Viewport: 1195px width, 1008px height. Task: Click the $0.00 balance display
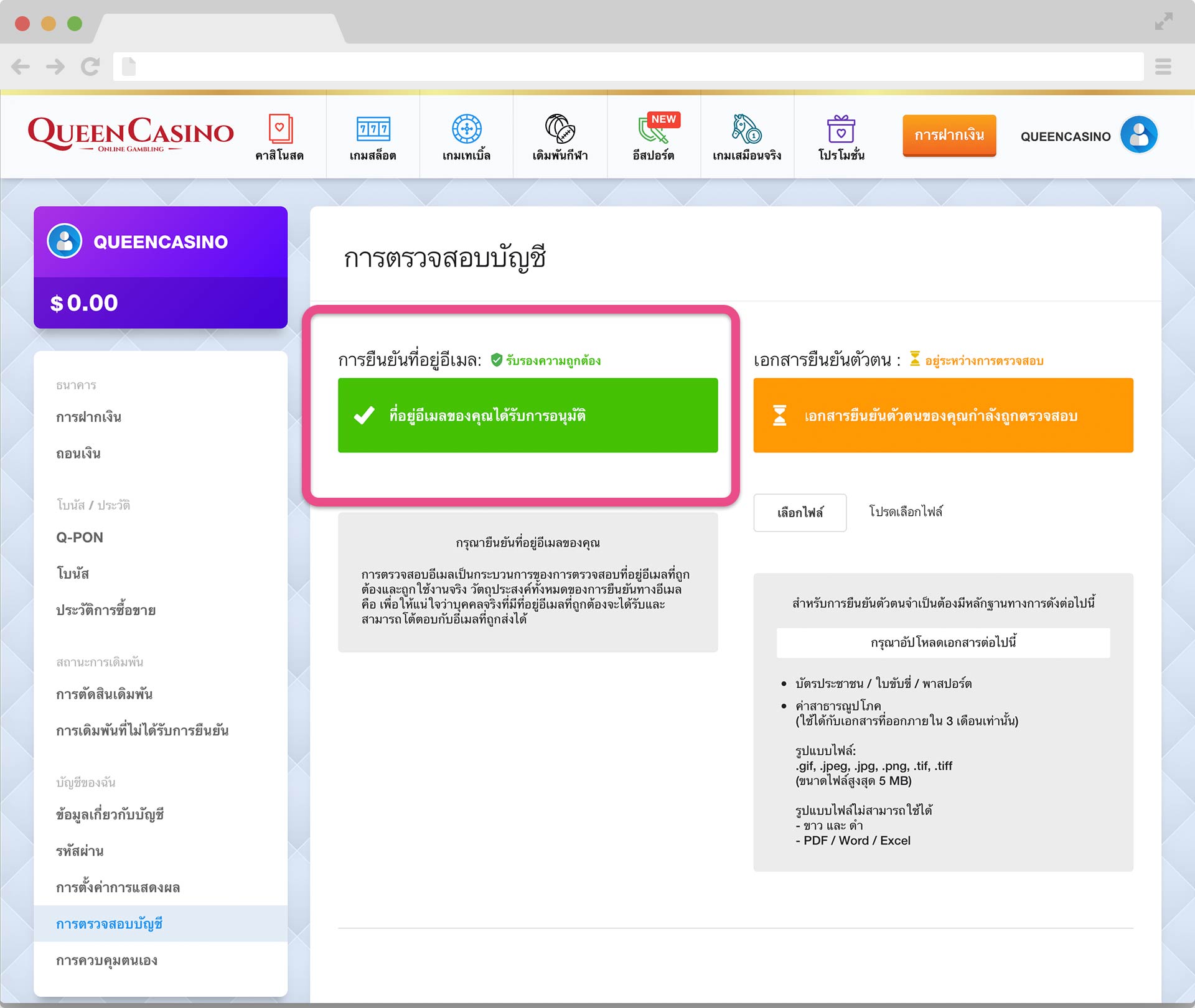coord(83,303)
